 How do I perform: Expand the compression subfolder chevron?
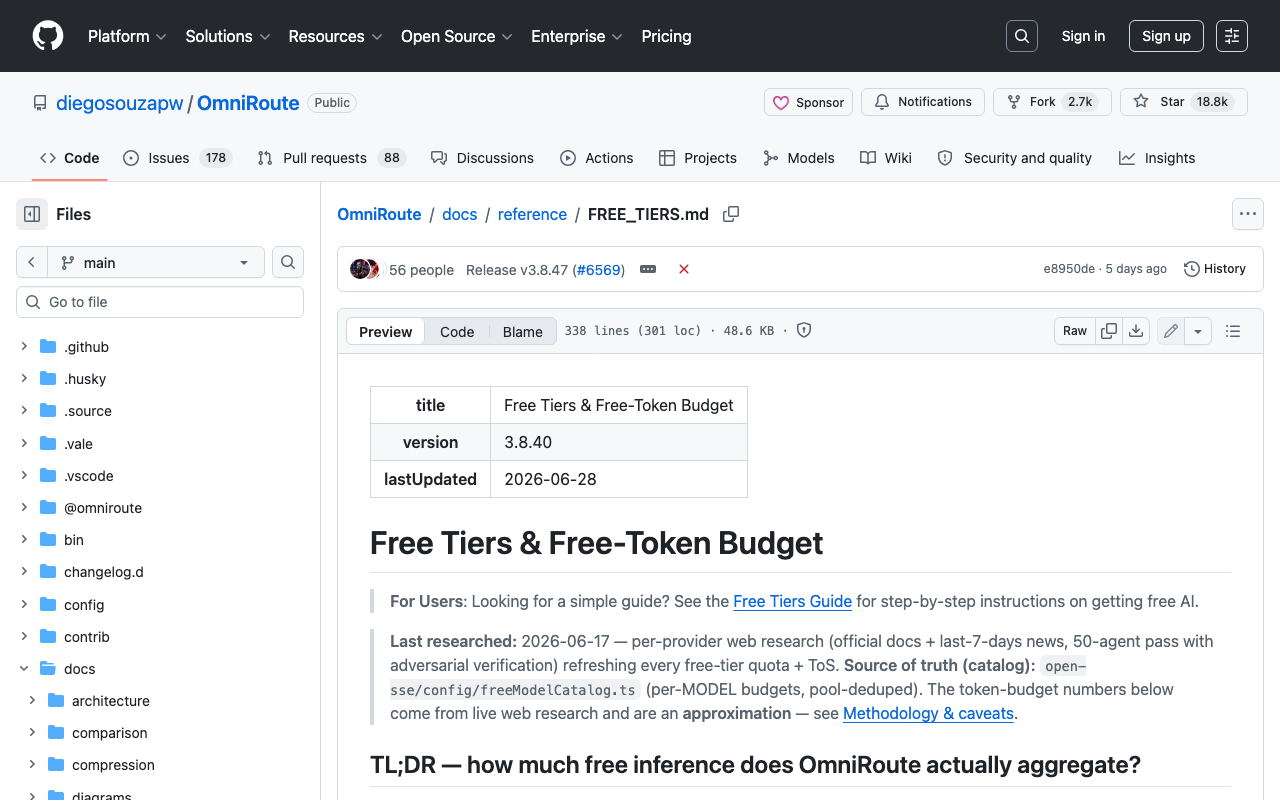32,765
